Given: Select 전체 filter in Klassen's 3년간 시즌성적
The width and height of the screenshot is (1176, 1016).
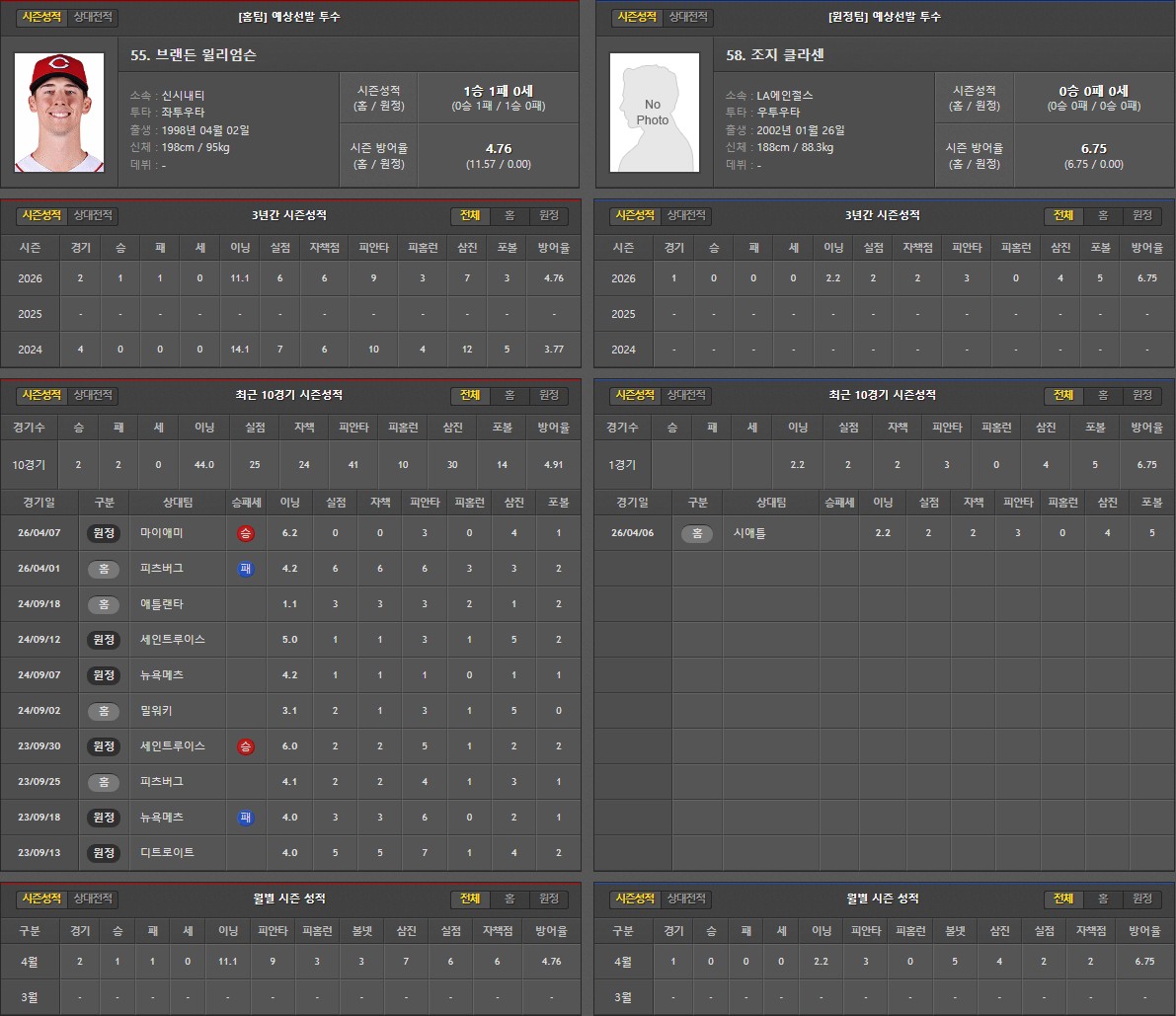Looking at the screenshot, I should (1063, 215).
